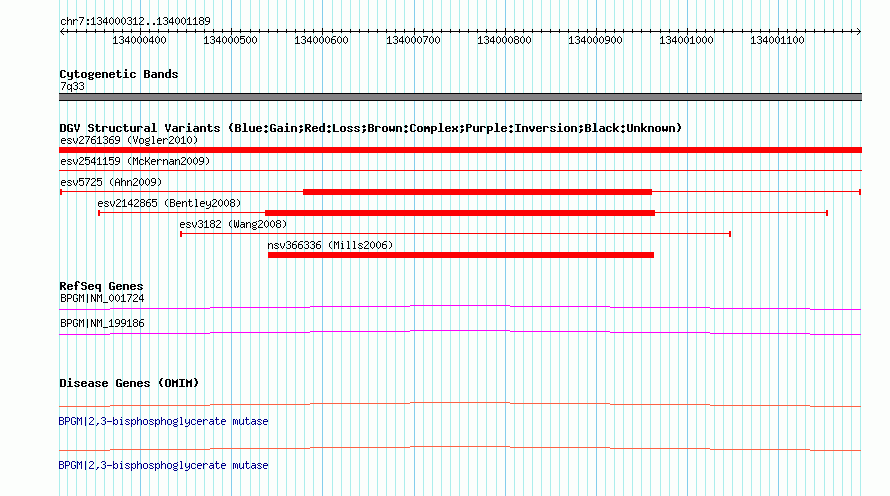Select the gray 7q33 cytogenetic band bar
The width and height of the screenshot is (890, 496).
(x=460, y=97)
